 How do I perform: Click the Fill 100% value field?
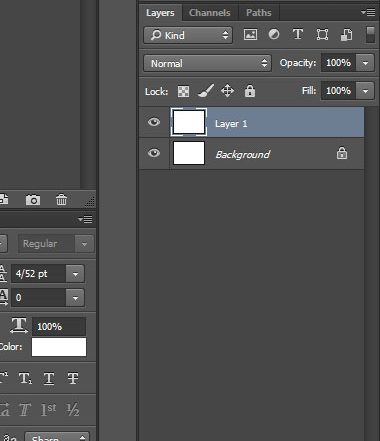click(338, 91)
